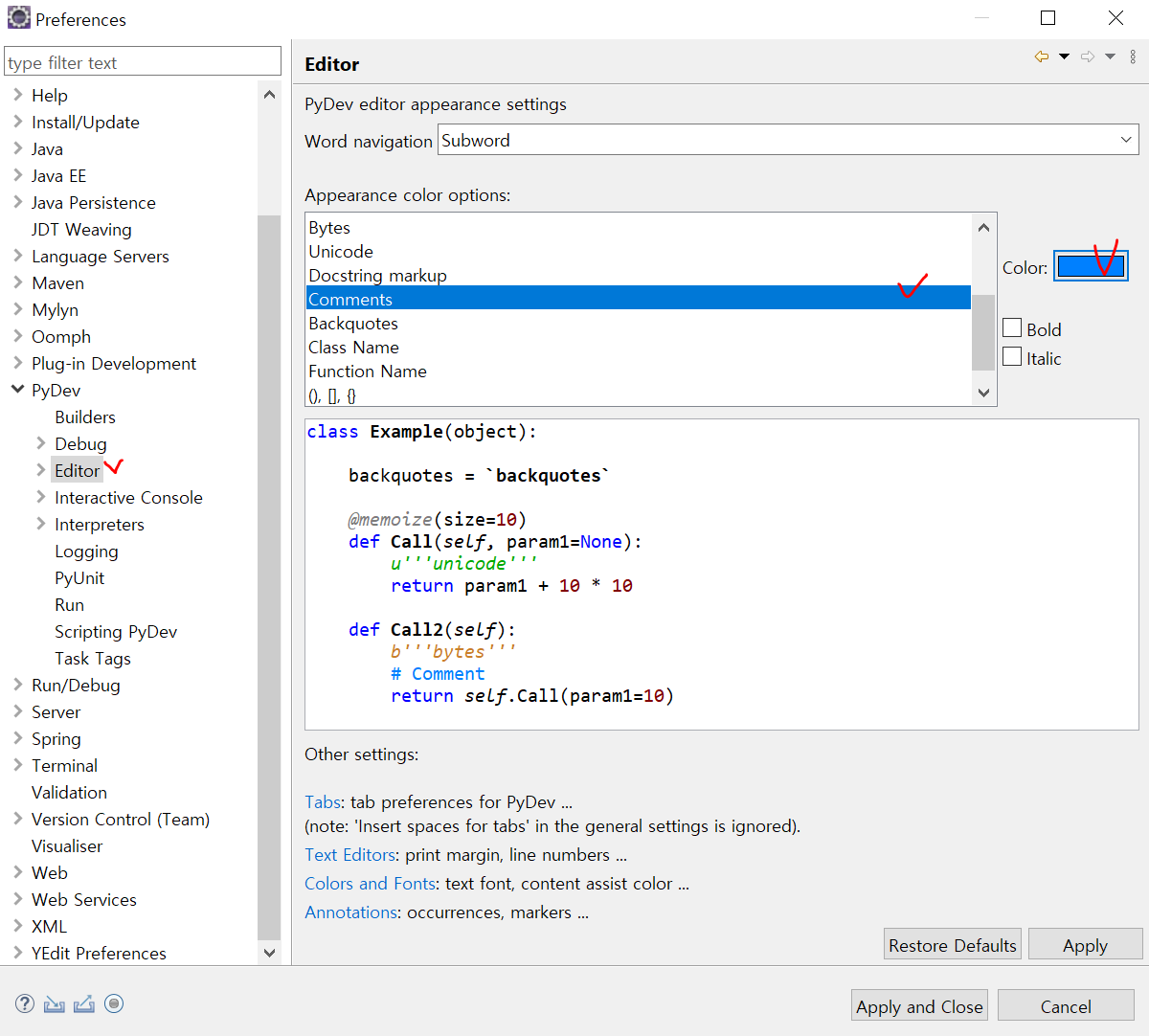Expand the Editor node under PyDev
The image size is (1149, 1036).
(x=41, y=469)
